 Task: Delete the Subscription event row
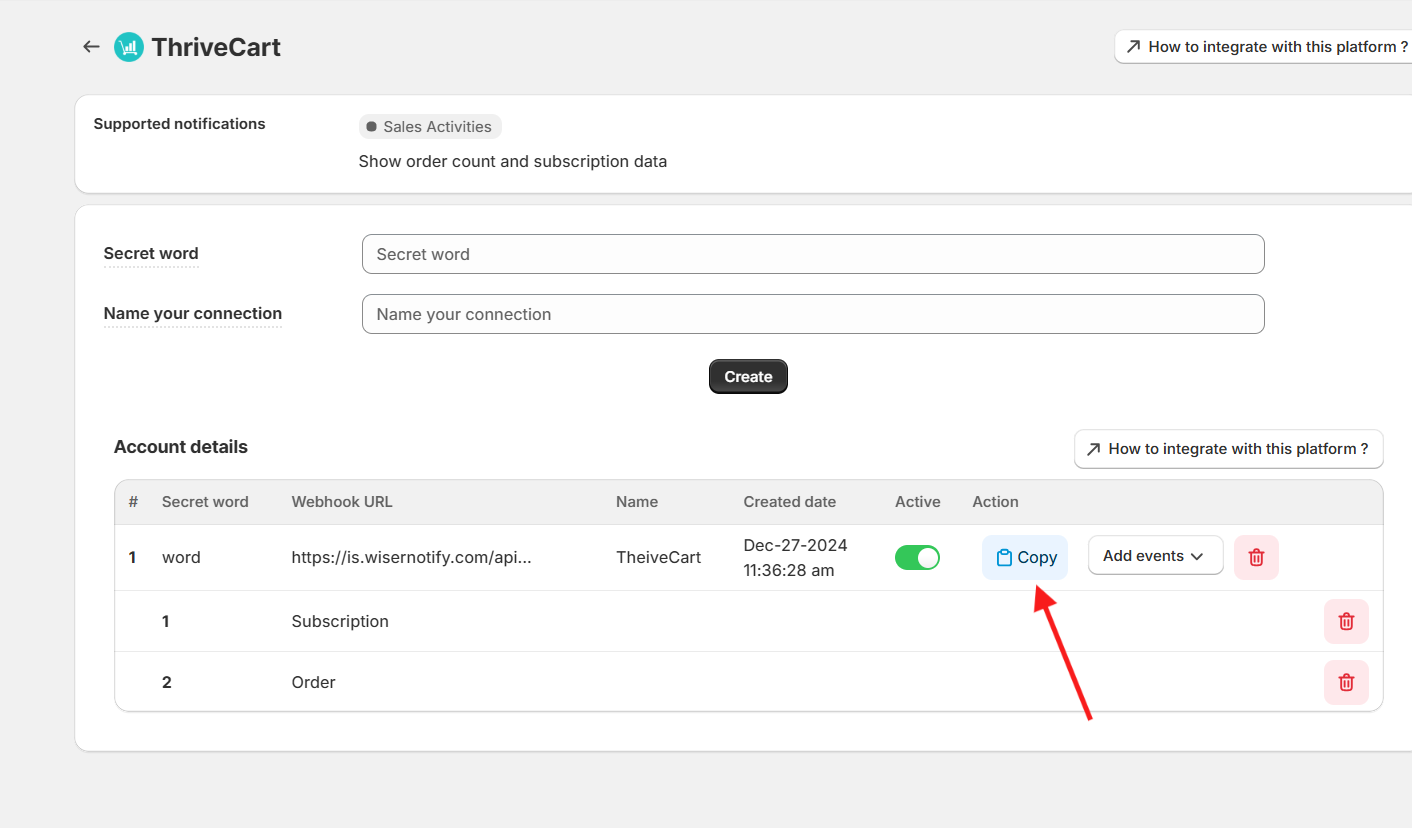pos(1346,621)
